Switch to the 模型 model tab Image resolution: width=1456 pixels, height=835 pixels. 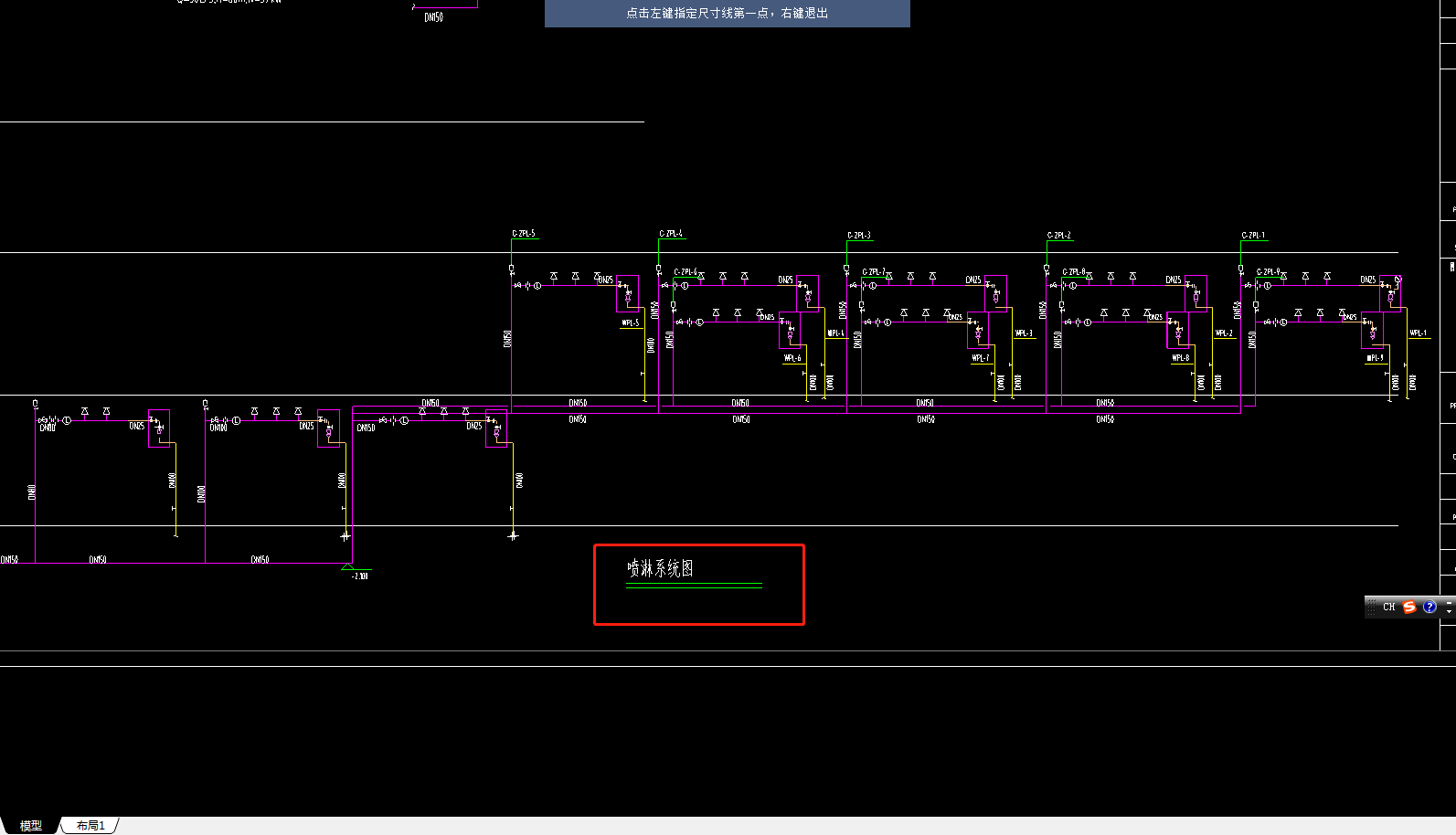[x=31, y=826]
